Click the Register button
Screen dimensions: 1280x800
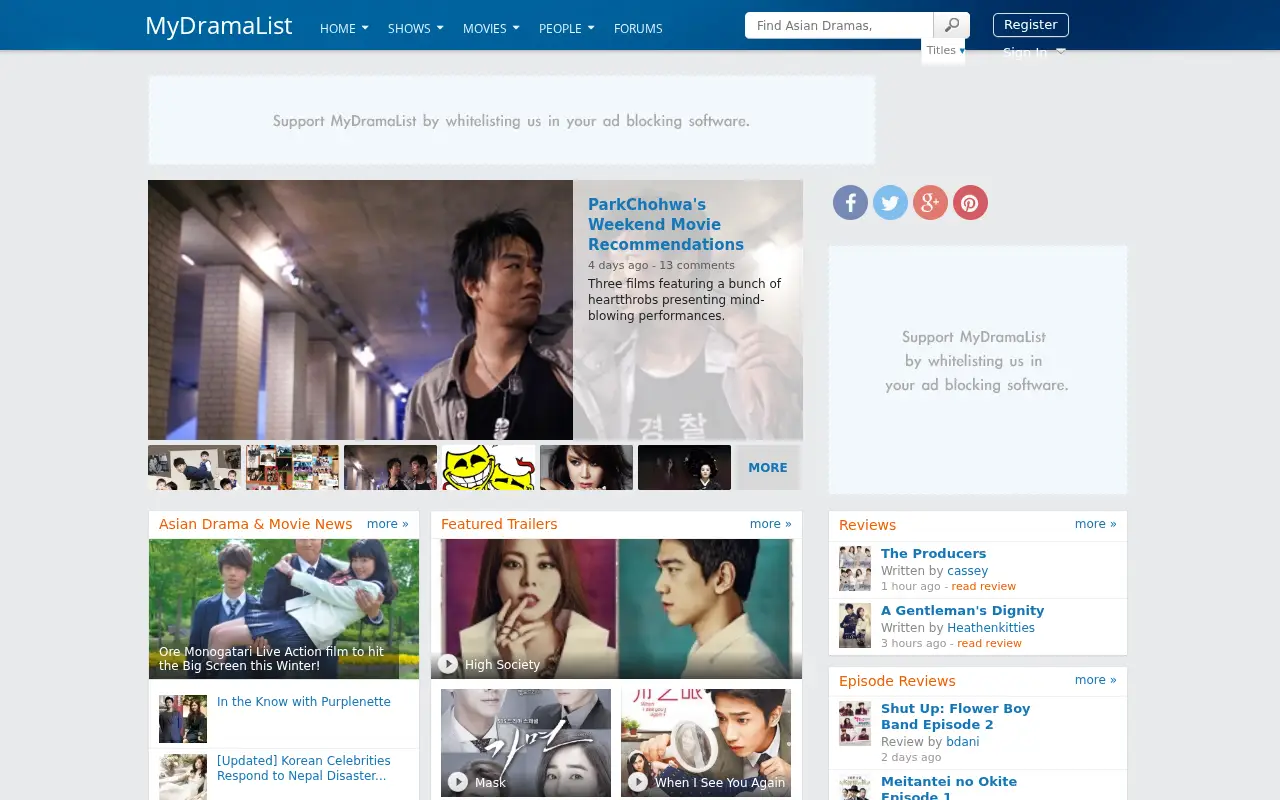[1030, 25]
